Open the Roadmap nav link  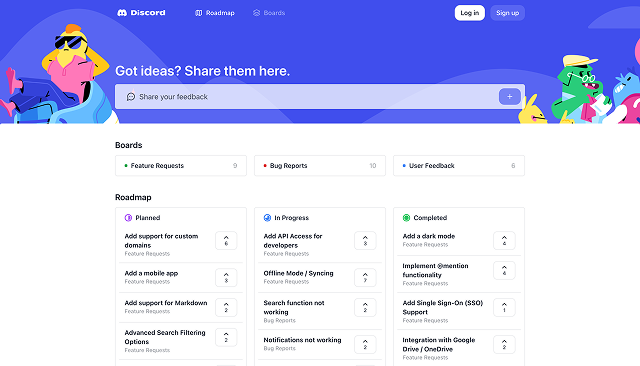(215, 13)
